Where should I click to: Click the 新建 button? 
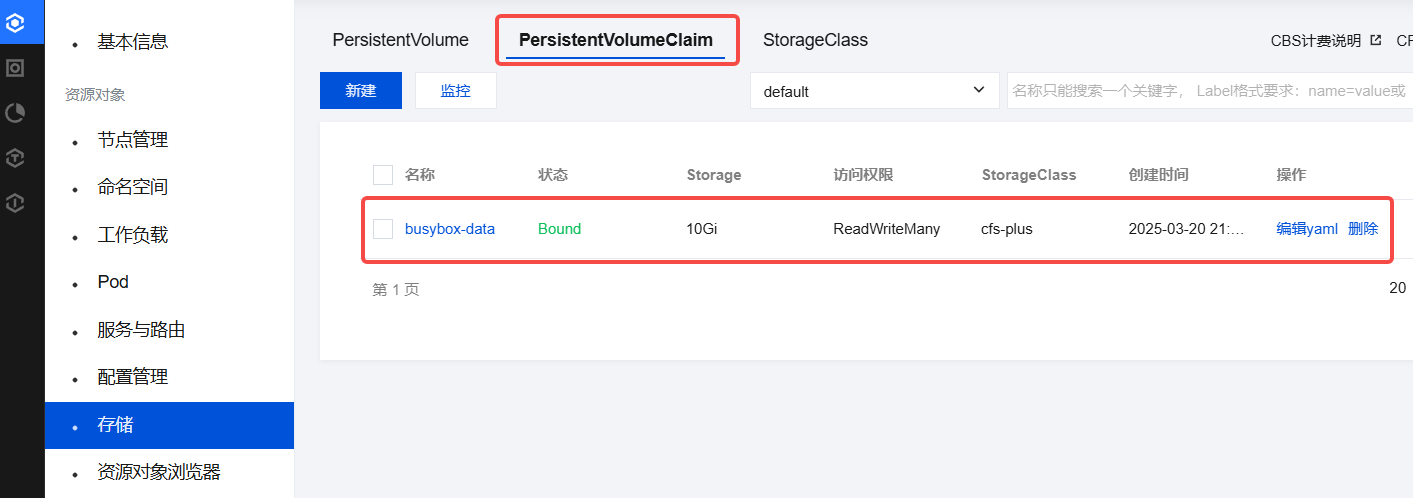(x=361, y=90)
